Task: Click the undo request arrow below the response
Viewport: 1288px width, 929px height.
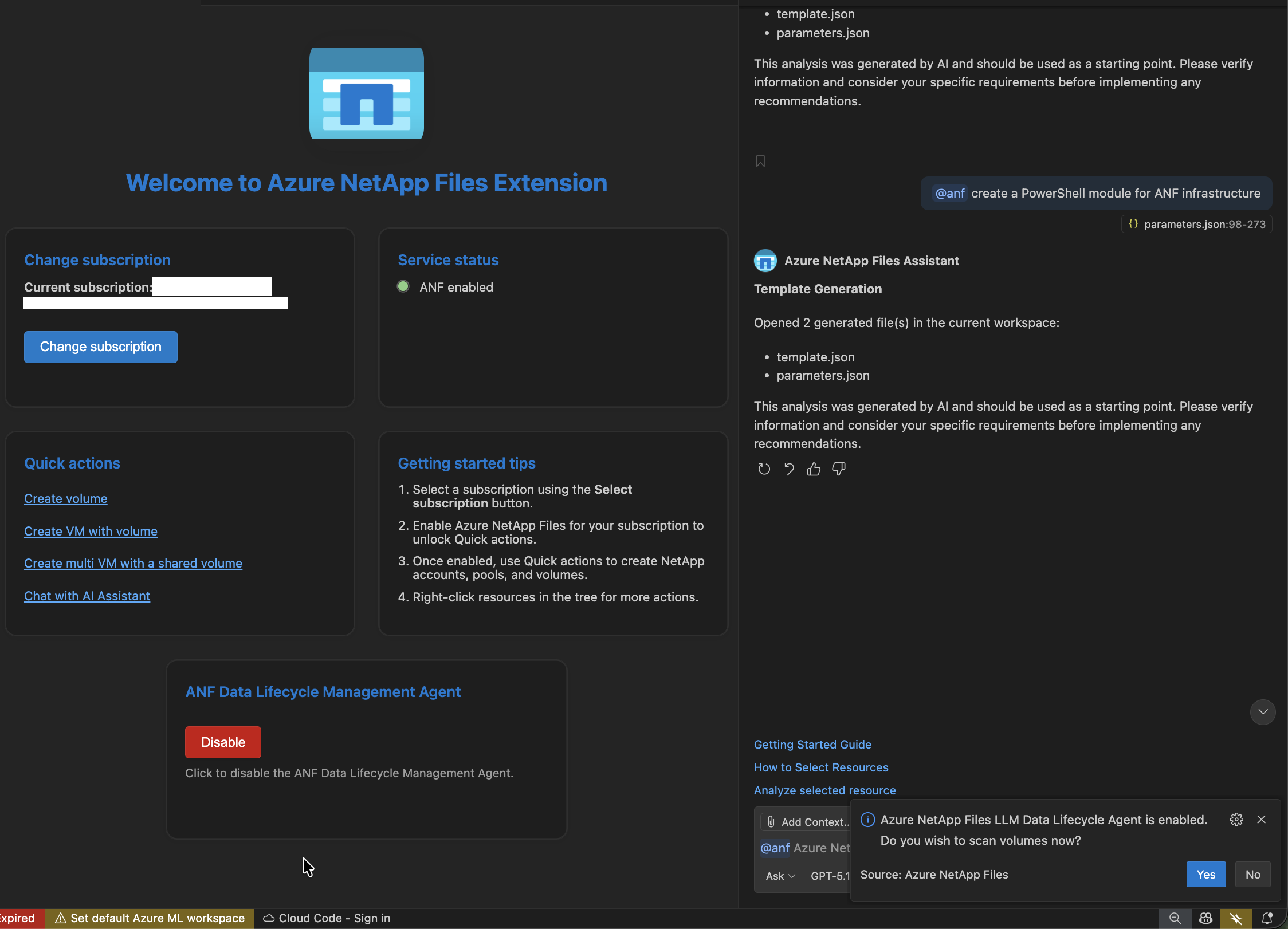Action: [x=789, y=469]
